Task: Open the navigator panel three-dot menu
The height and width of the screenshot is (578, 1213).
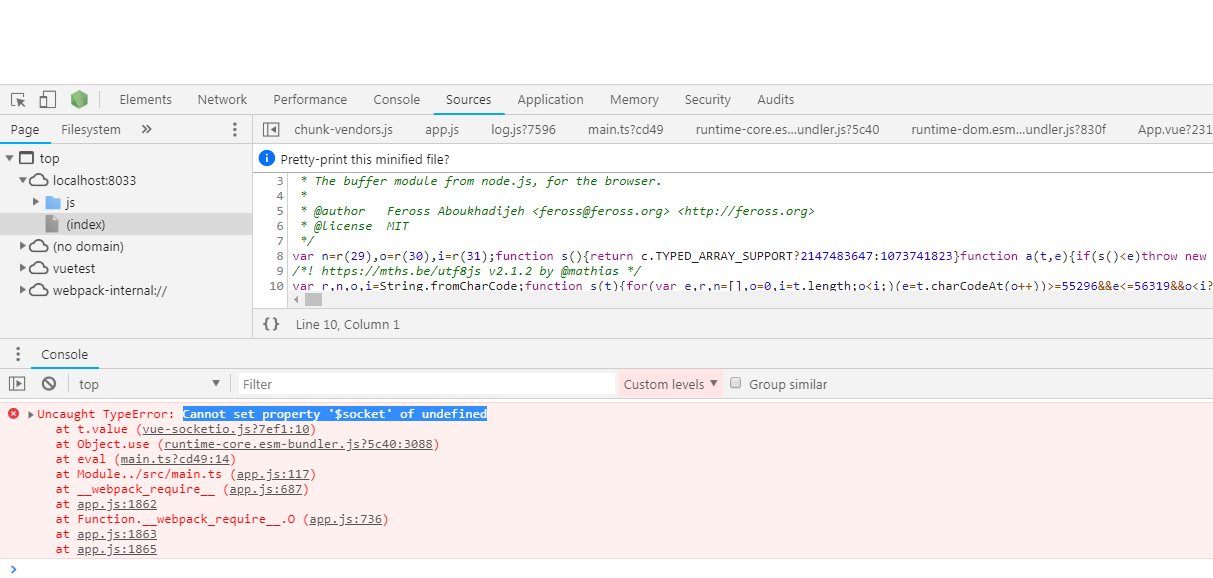Action: (235, 129)
